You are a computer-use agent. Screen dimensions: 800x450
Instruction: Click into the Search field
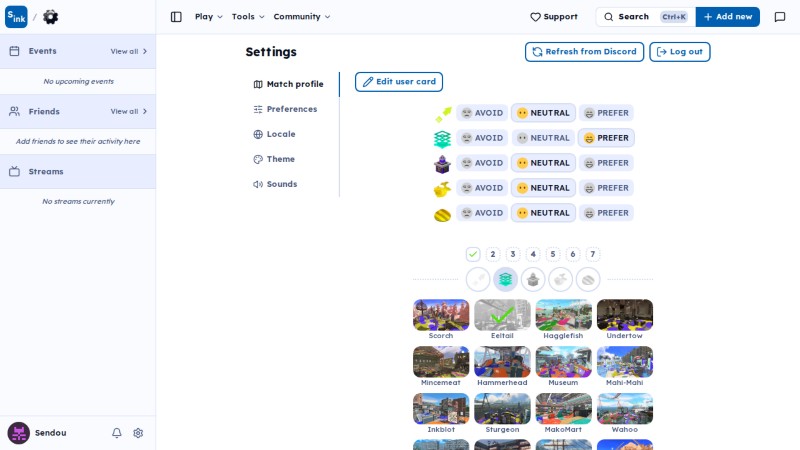646,17
